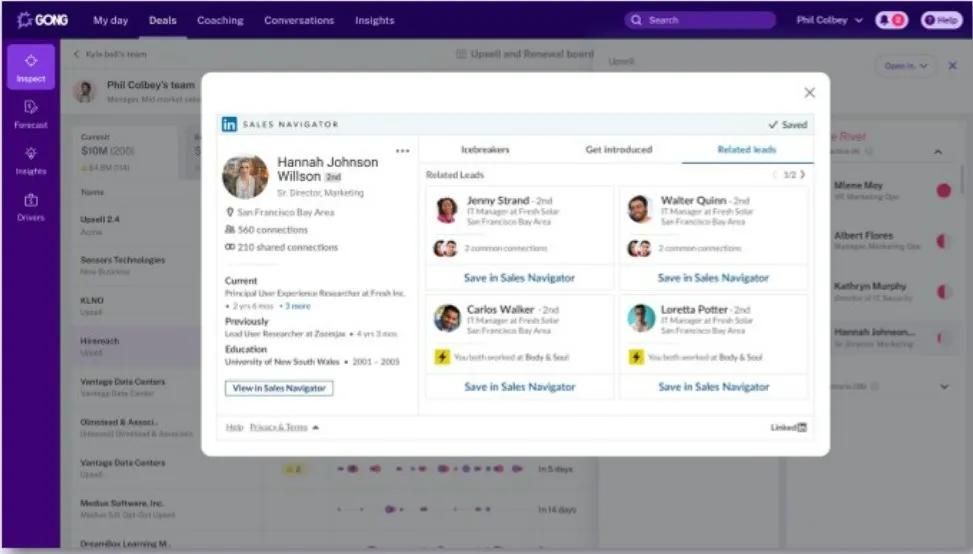Click the Gong logo
Image resolution: width=973 pixels, height=554 pixels.
pyautogui.click(x=42, y=20)
